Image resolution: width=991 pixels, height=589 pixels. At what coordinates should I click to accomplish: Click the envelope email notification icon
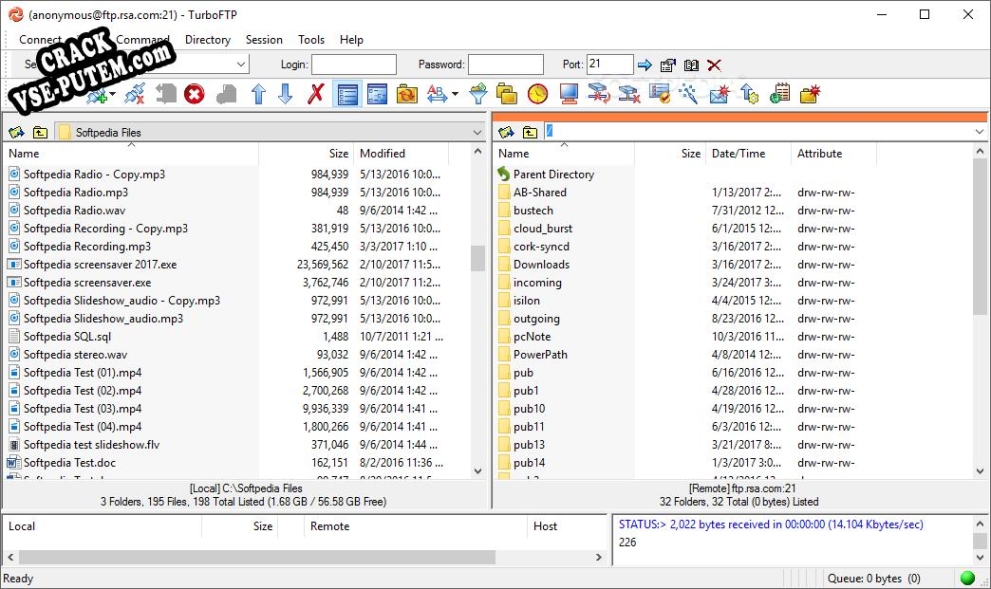click(x=719, y=94)
